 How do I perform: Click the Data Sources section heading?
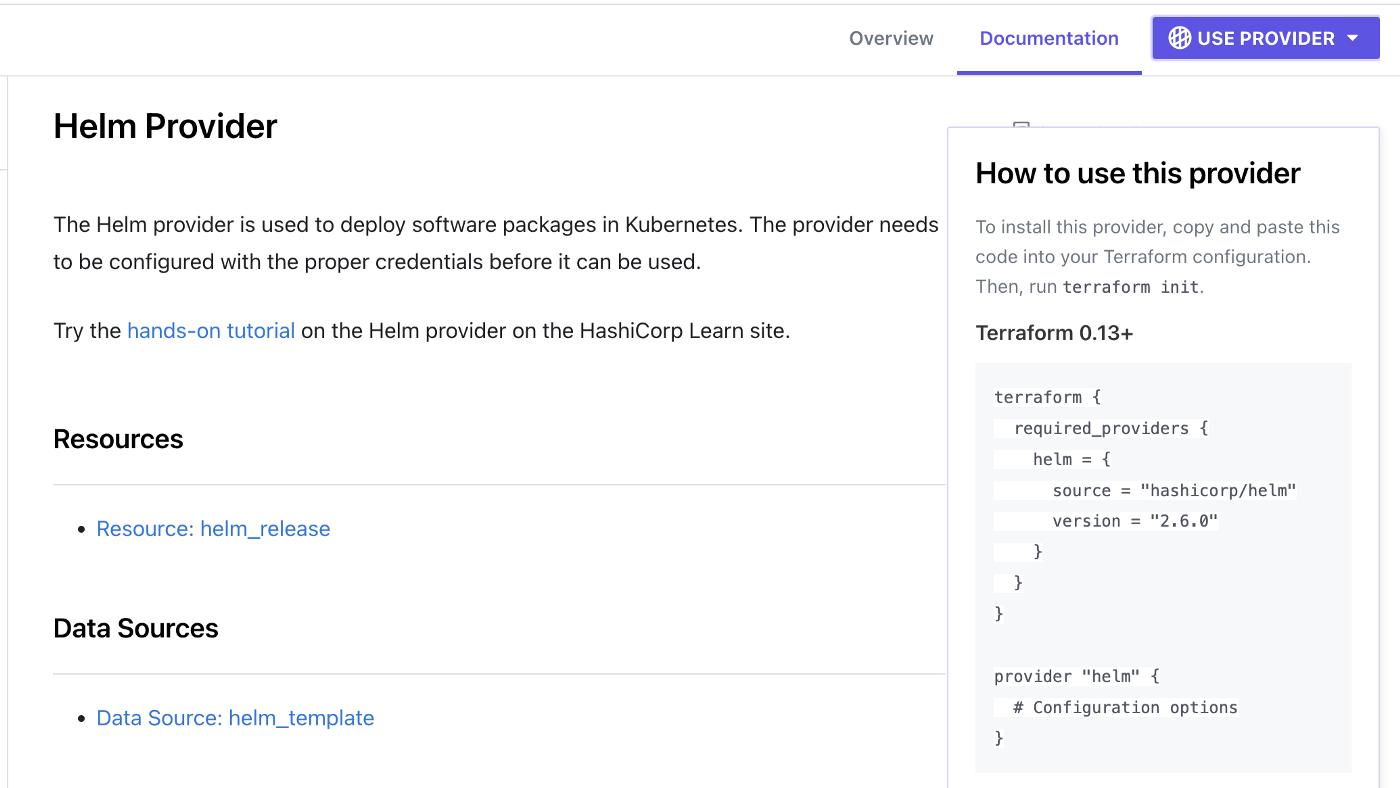[136, 628]
